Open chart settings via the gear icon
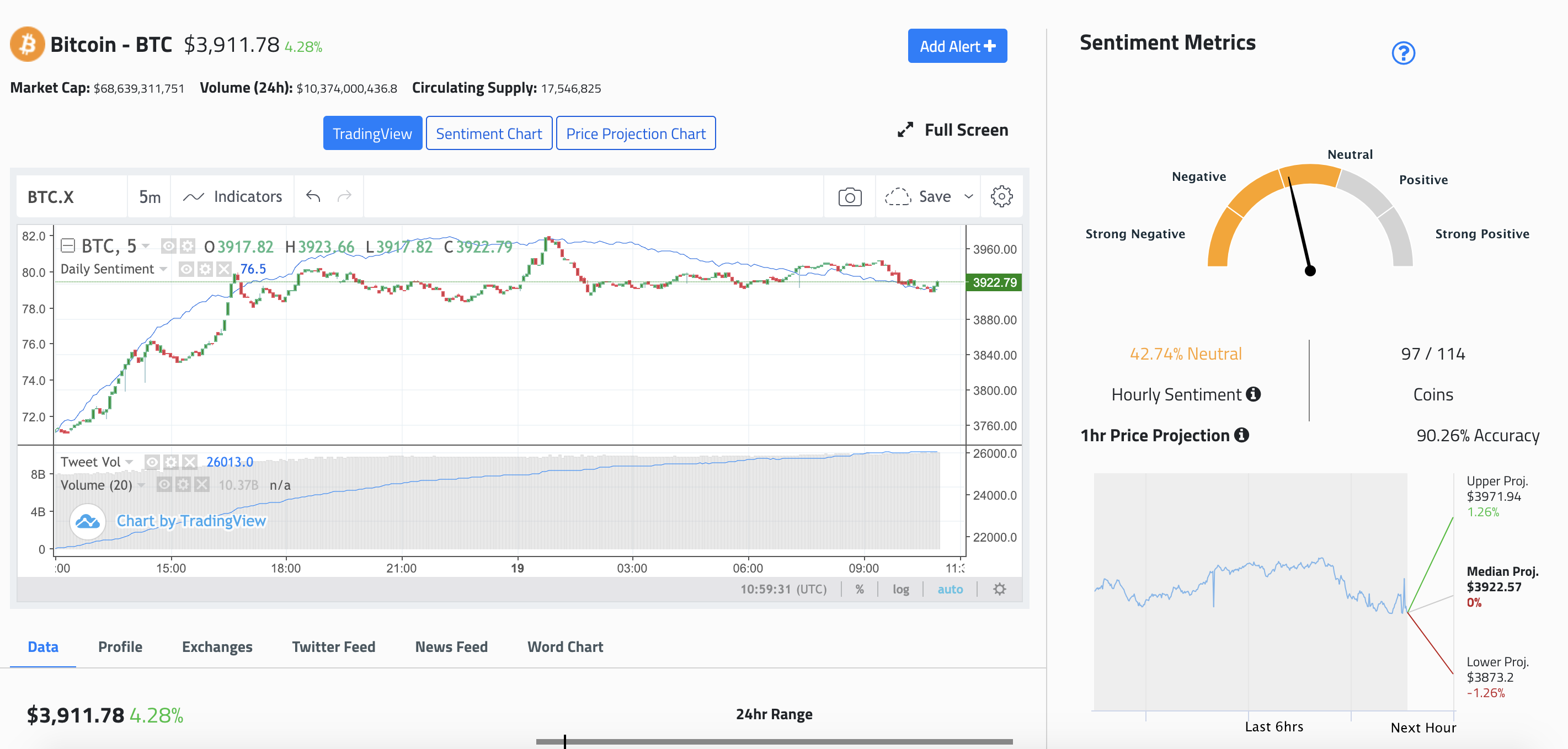The height and width of the screenshot is (749, 1568). click(x=1002, y=196)
